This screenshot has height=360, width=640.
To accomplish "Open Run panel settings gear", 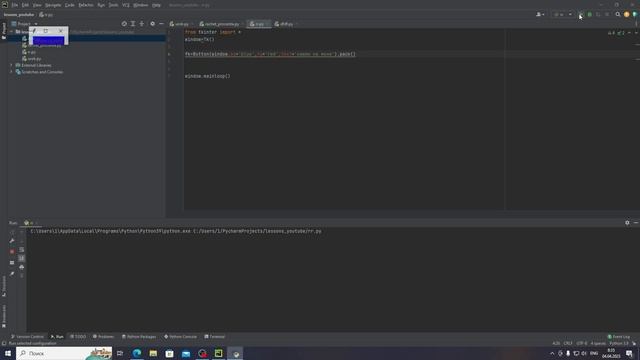I will (x=627, y=223).
